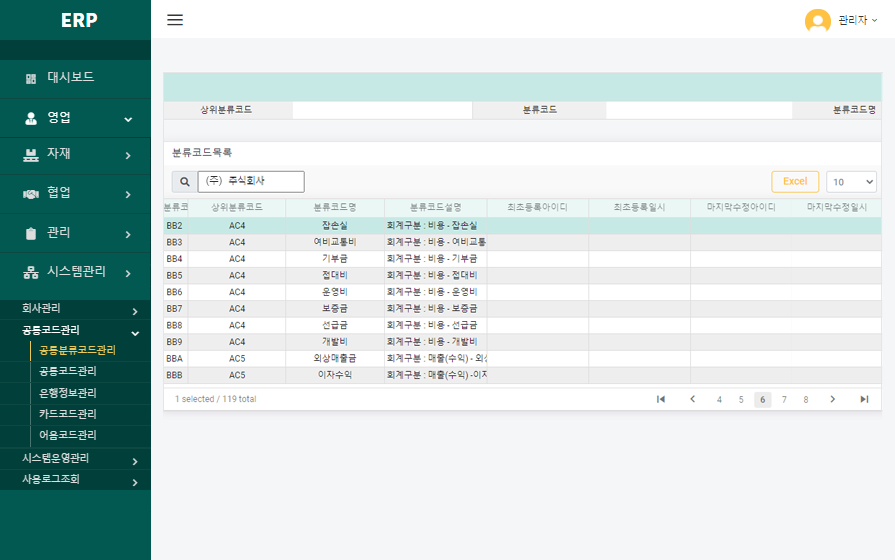Toggle the hamburger menu icon

(175, 20)
